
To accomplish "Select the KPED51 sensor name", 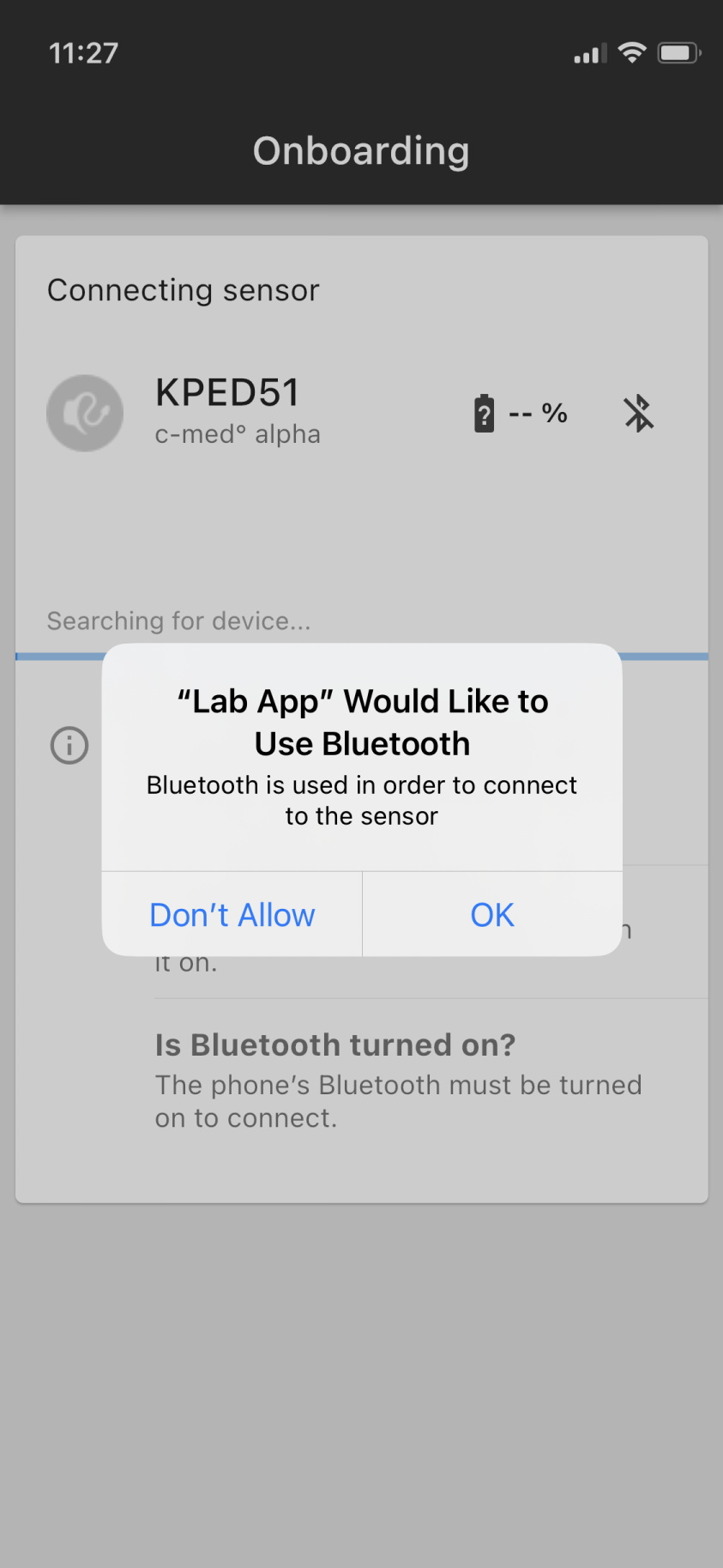I will (x=227, y=392).
